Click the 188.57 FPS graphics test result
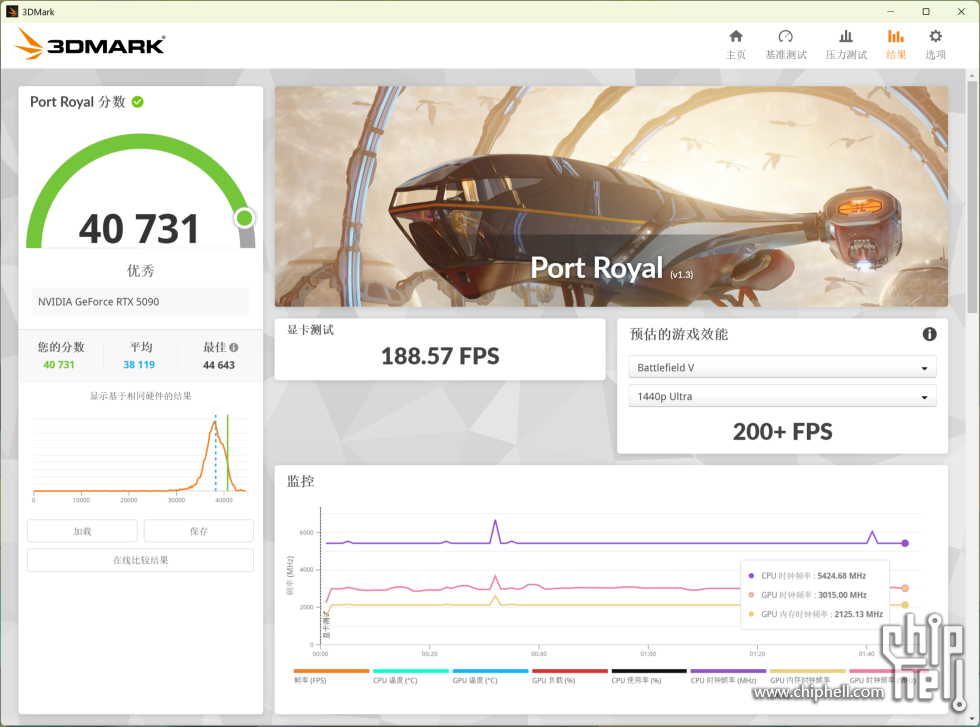Image resolution: width=980 pixels, height=727 pixels. [x=440, y=356]
